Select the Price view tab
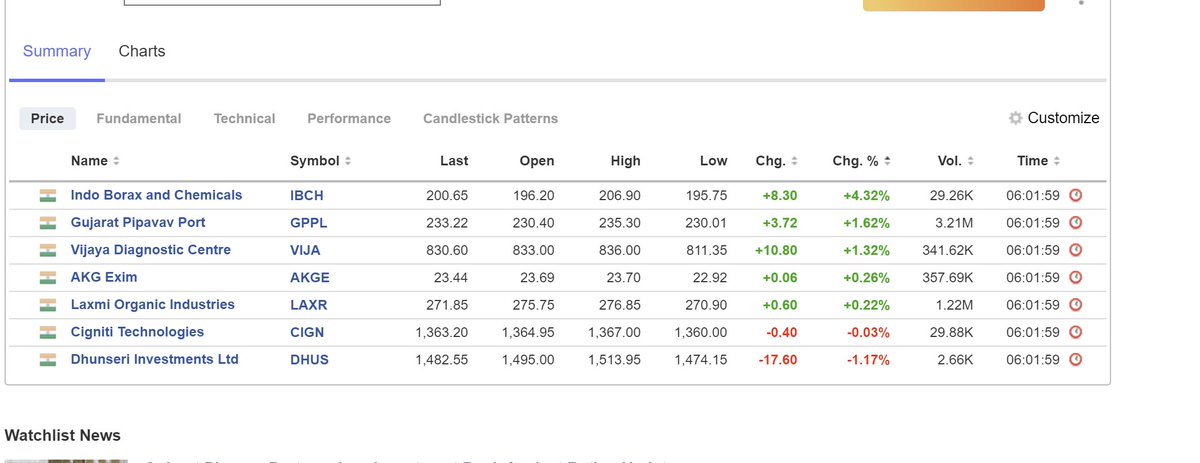1200x463 pixels. [47, 118]
